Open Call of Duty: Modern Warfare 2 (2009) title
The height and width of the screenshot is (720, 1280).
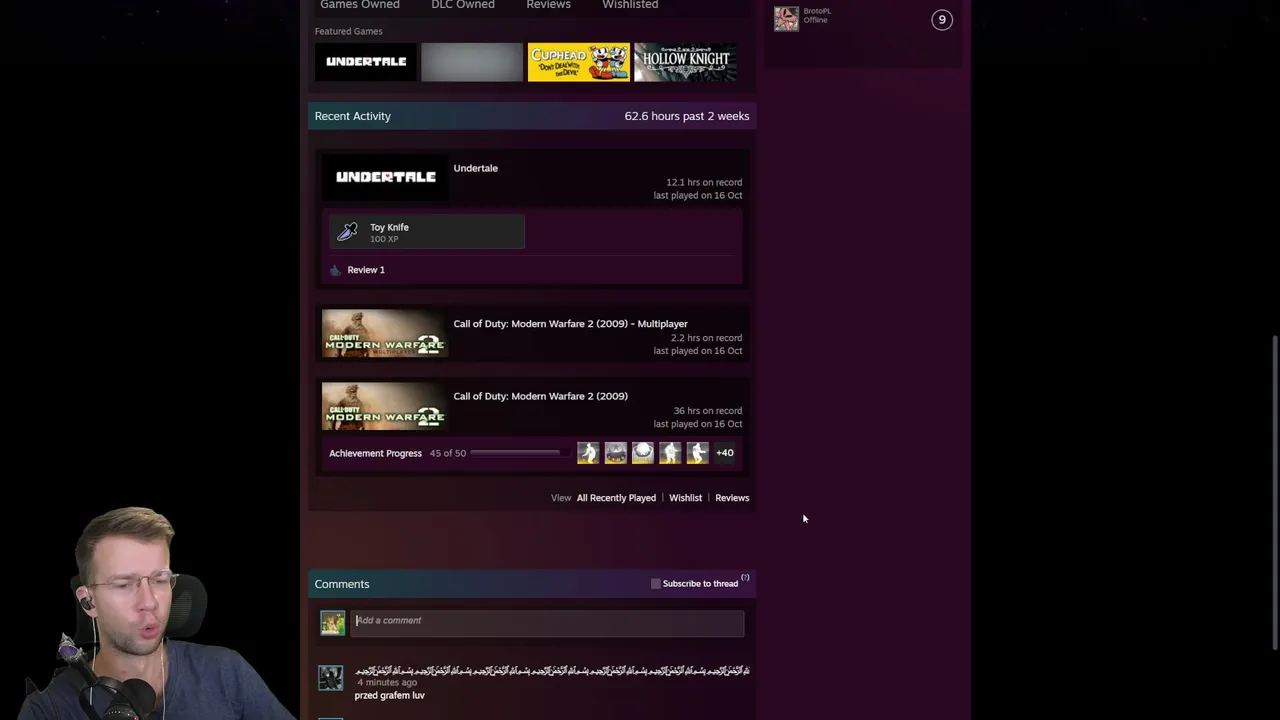[540, 396]
